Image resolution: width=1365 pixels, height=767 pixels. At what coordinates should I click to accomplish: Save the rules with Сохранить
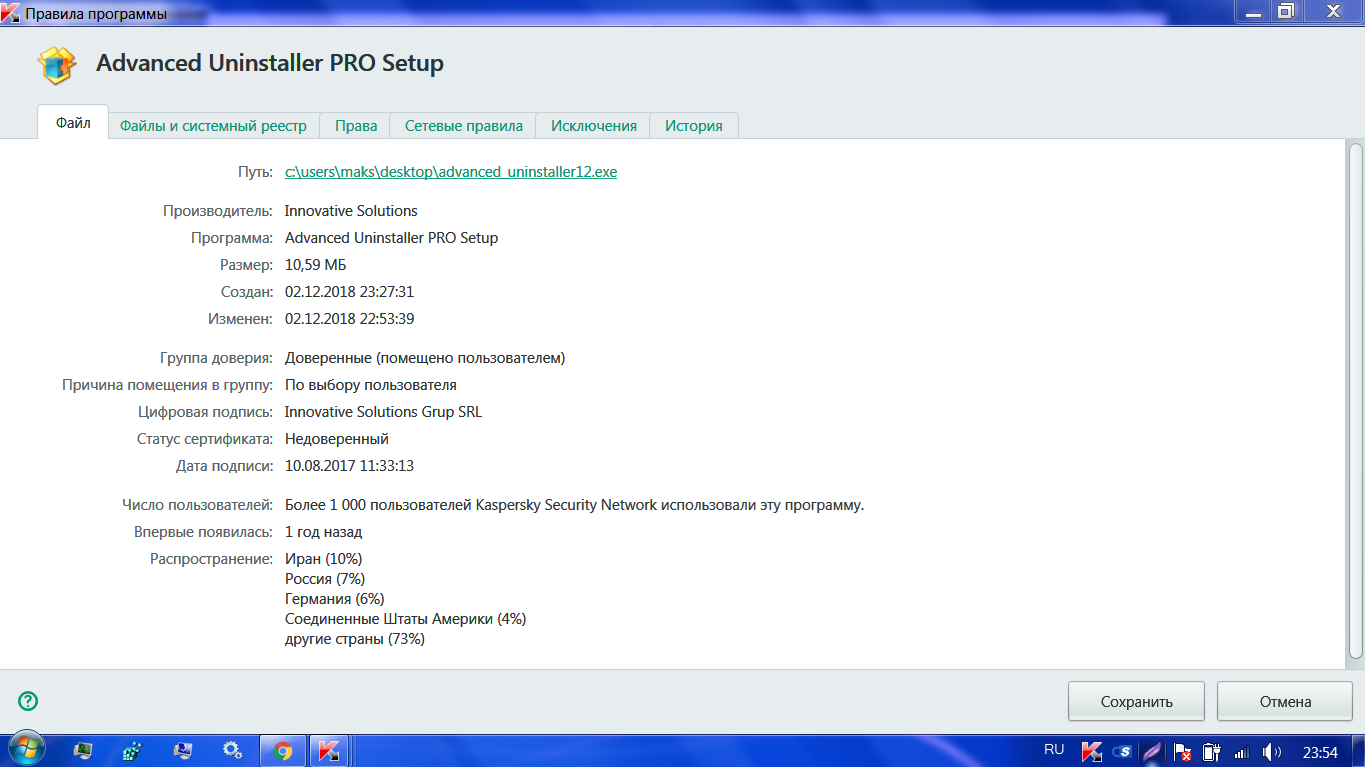click(1136, 701)
